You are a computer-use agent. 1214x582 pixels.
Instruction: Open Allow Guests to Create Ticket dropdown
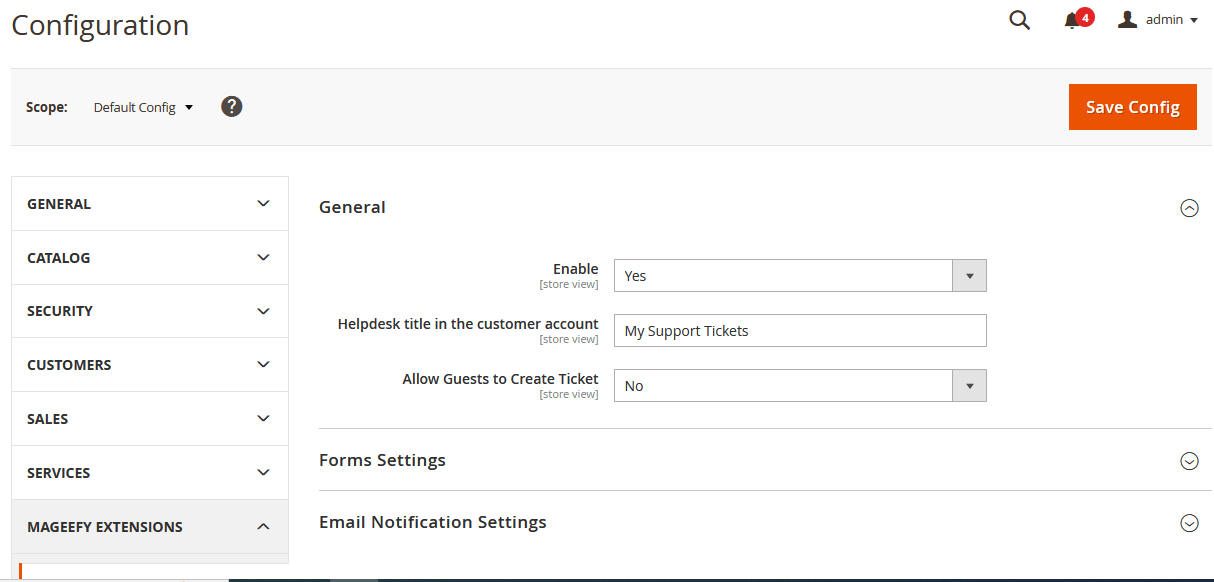(x=800, y=386)
